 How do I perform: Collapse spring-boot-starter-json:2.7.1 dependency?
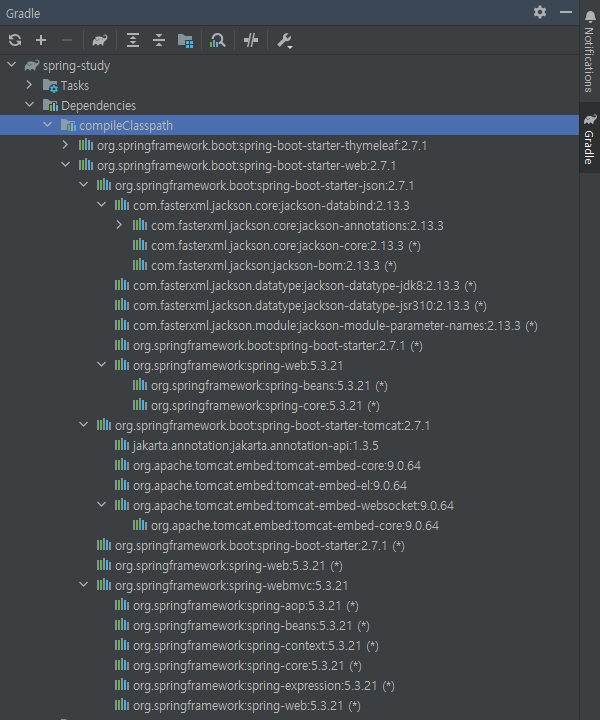[x=84, y=185]
